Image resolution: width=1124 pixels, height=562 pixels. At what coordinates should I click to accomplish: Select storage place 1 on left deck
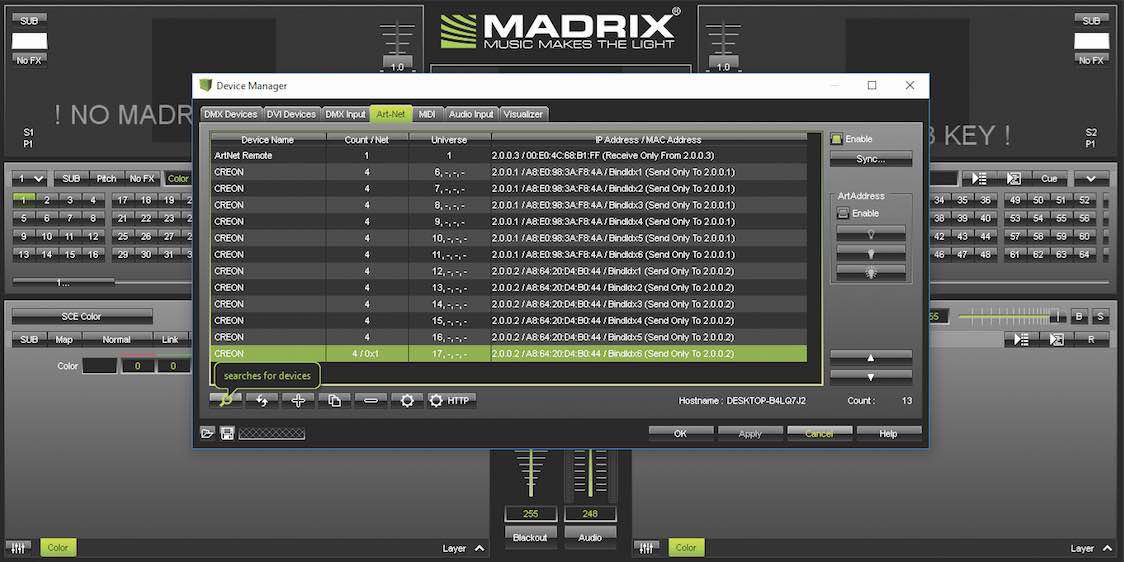tap(24, 200)
